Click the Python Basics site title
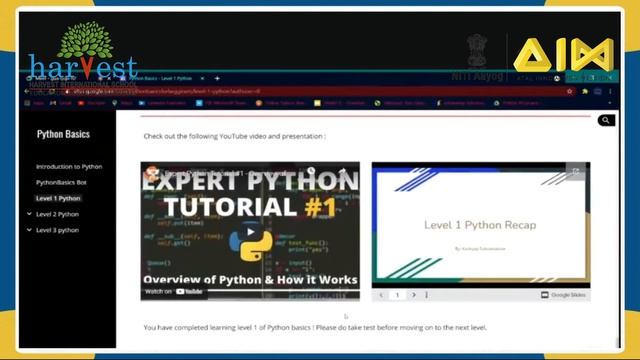Image resolution: width=640 pixels, height=360 pixels. coord(63,134)
